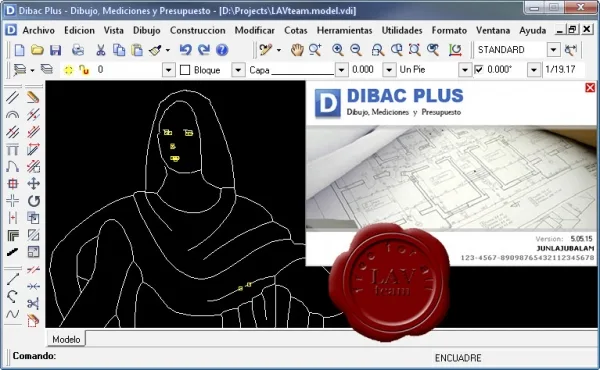Open the Dibujo menu
The image size is (600, 370).
(x=147, y=30)
